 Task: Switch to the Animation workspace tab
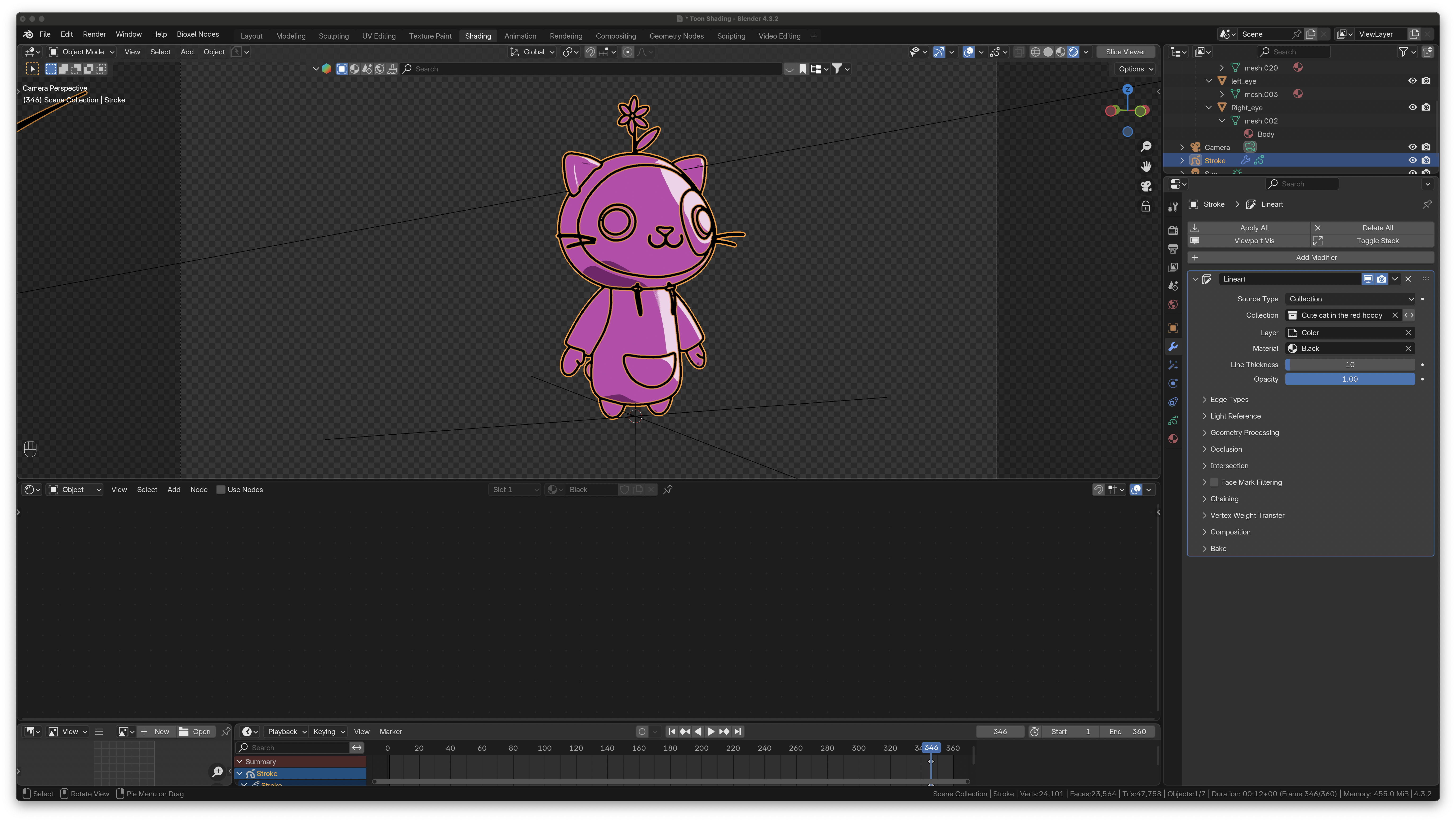[520, 36]
